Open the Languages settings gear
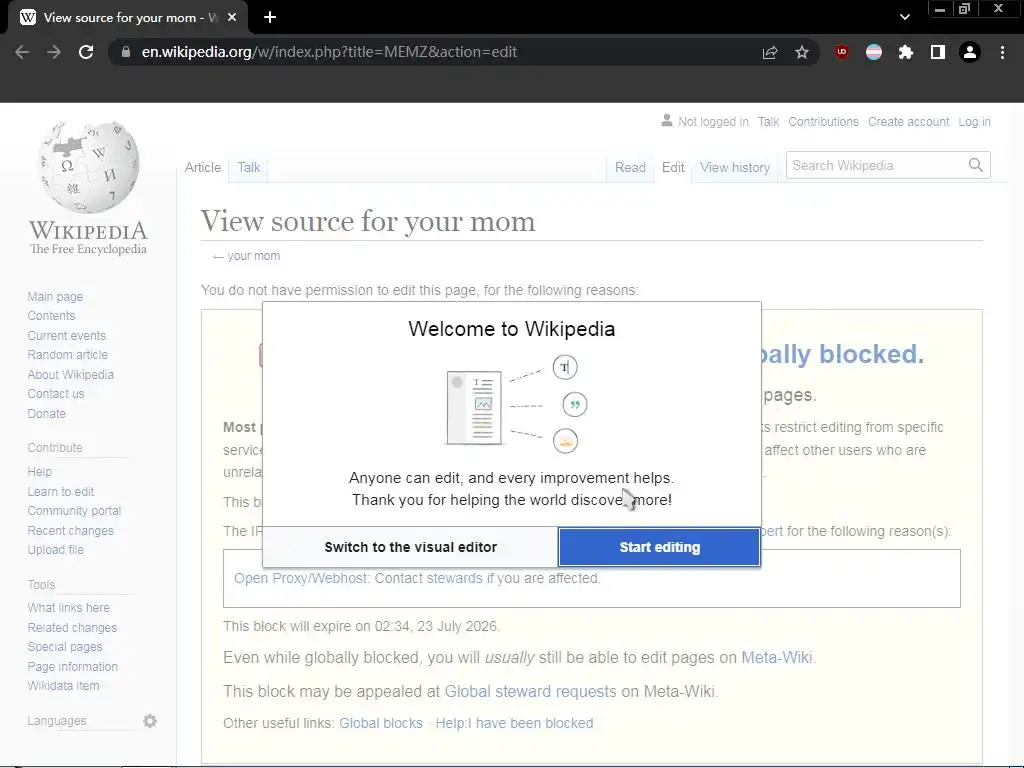The height and width of the screenshot is (768, 1024). tap(150, 721)
